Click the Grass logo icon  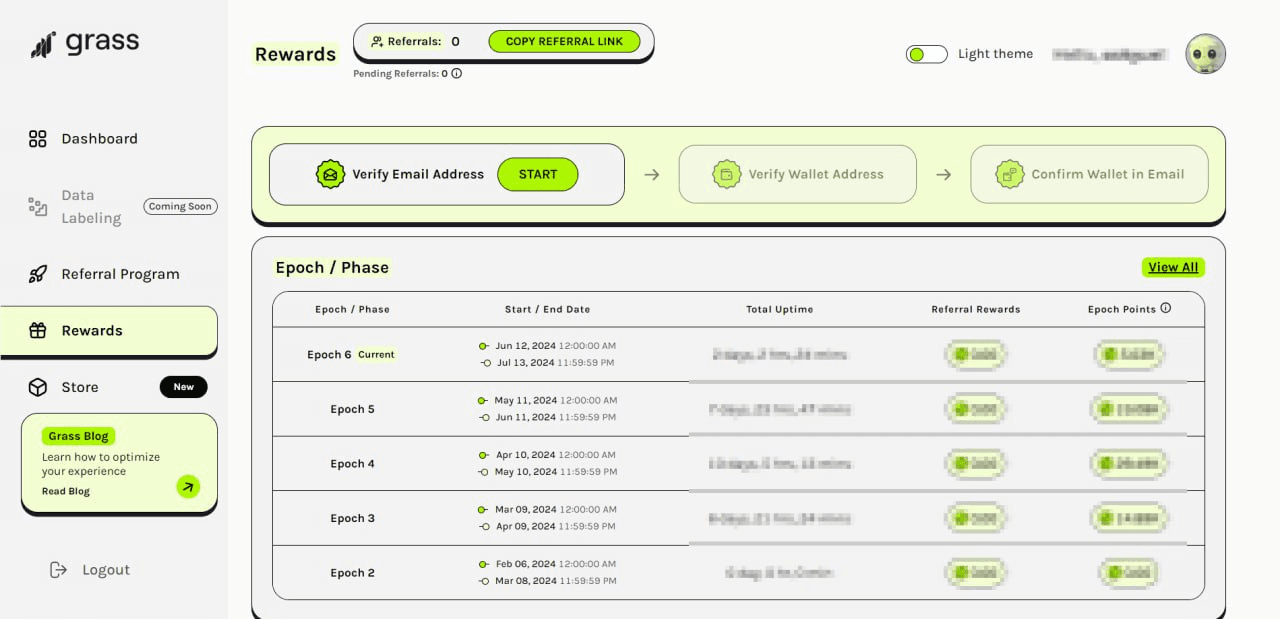43,44
